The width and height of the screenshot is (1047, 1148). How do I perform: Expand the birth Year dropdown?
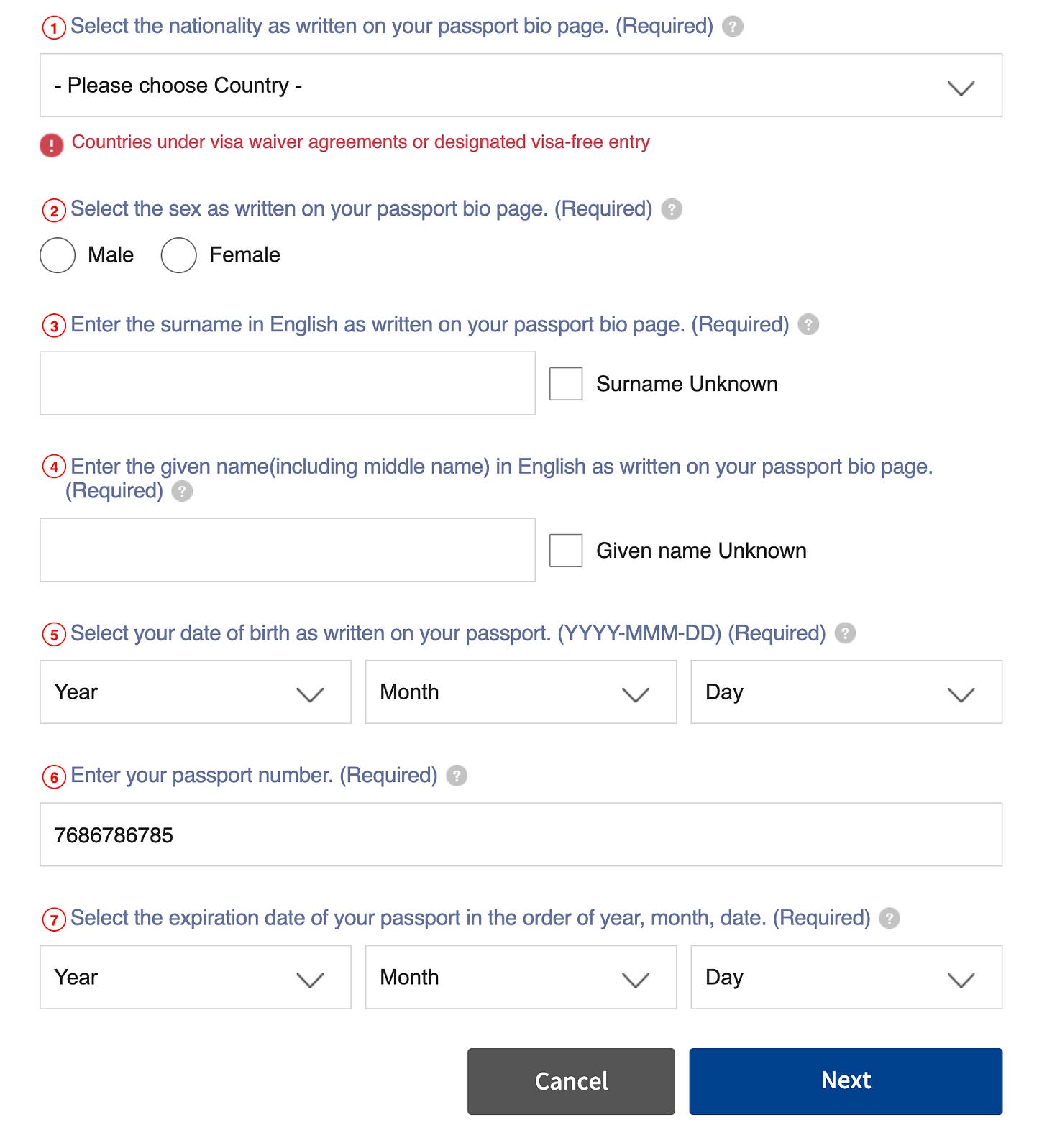pos(194,692)
